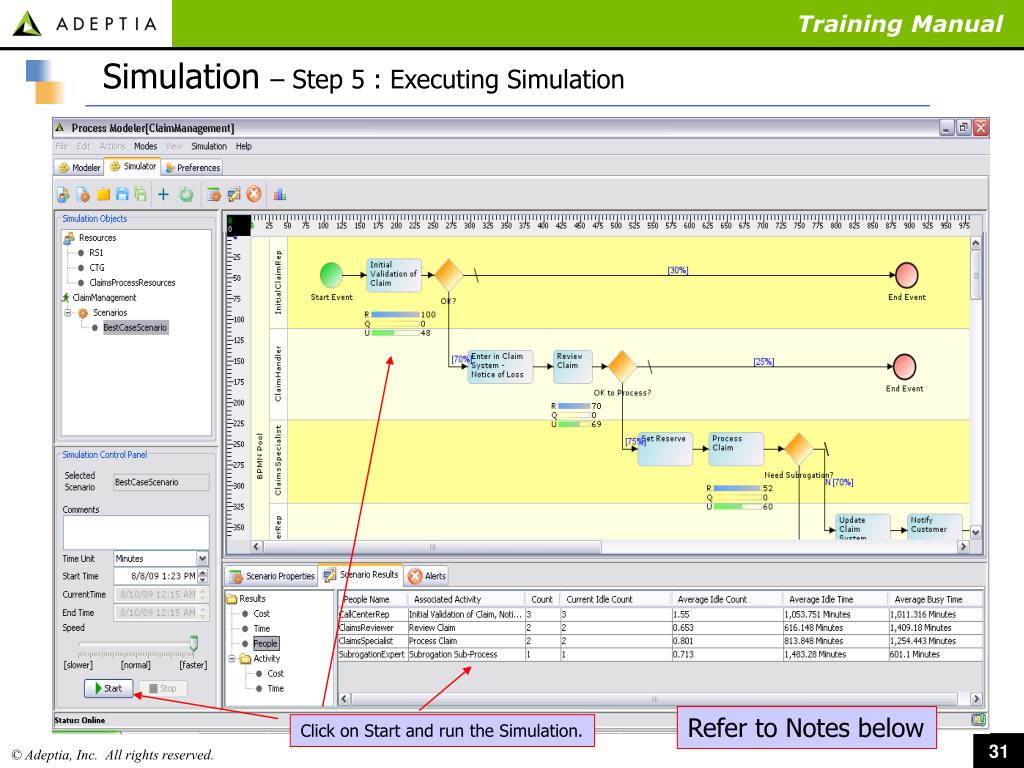1024x768 pixels.
Task: Open the Time Unit dropdown
Action: tap(202, 558)
